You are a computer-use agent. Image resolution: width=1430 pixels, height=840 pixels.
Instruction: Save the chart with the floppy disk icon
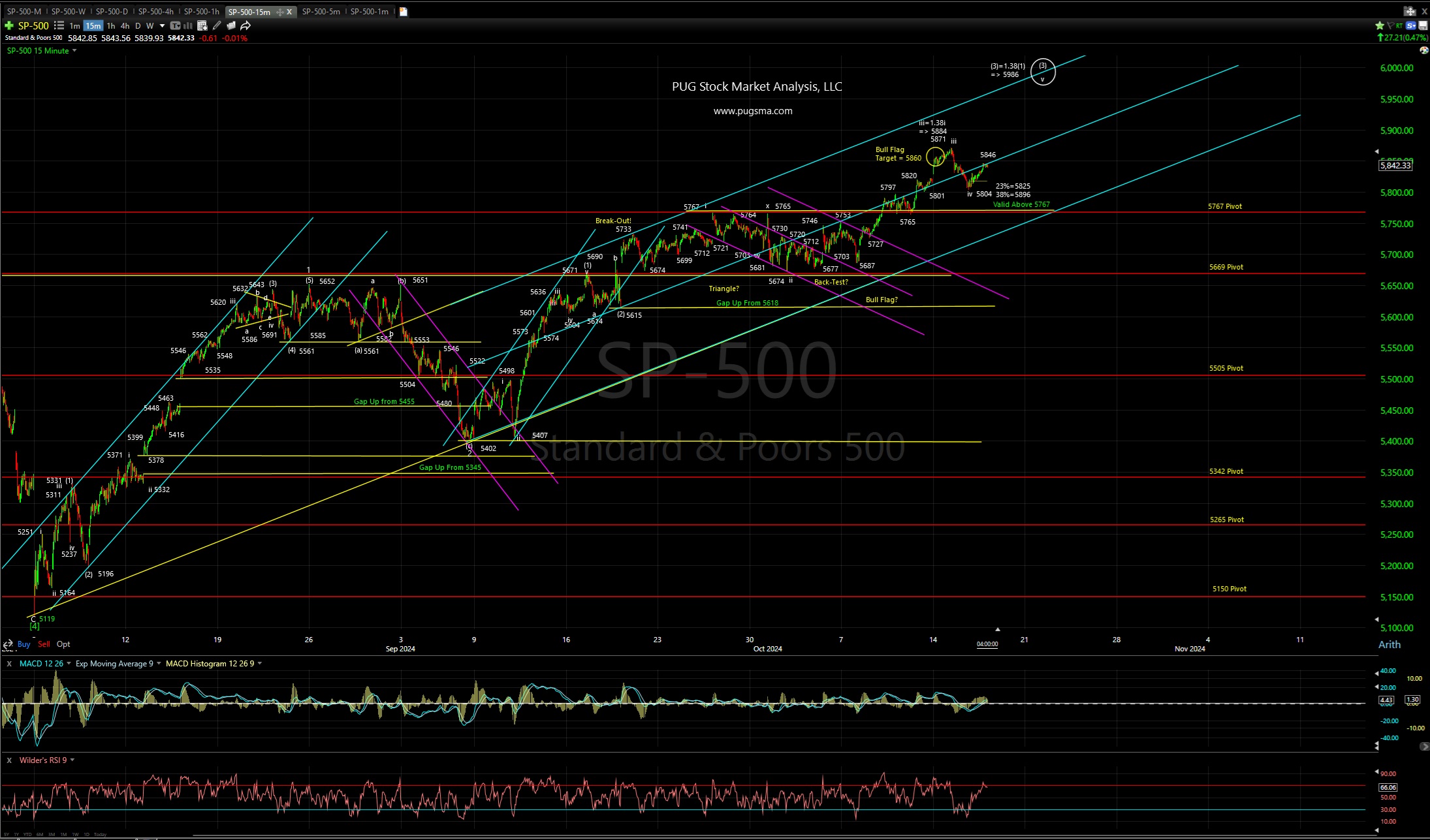pos(1423,25)
